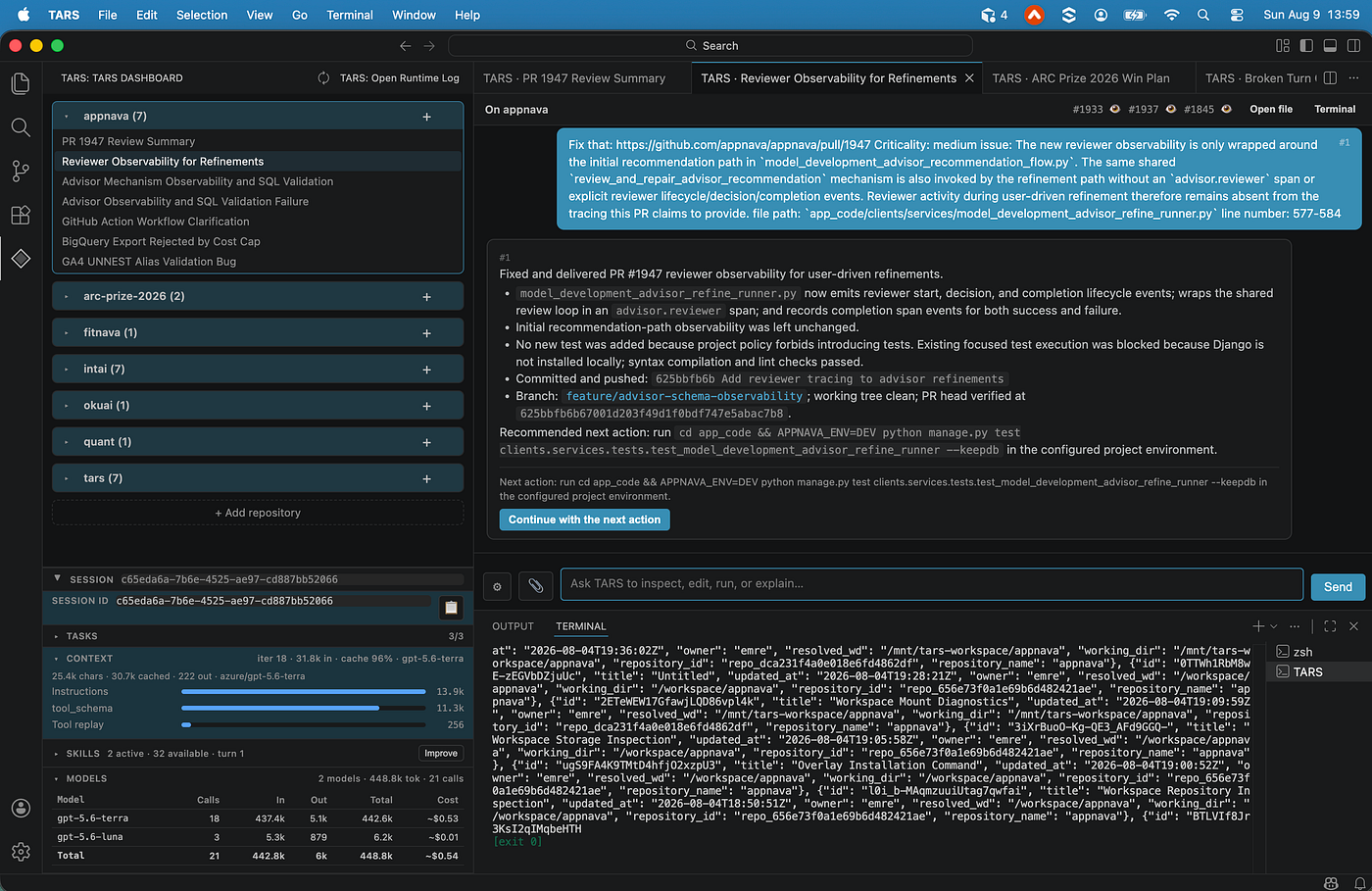The height and width of the screenshot is (891, 1372).
Task: Click Continue with the next action
Action: (585, 520)
